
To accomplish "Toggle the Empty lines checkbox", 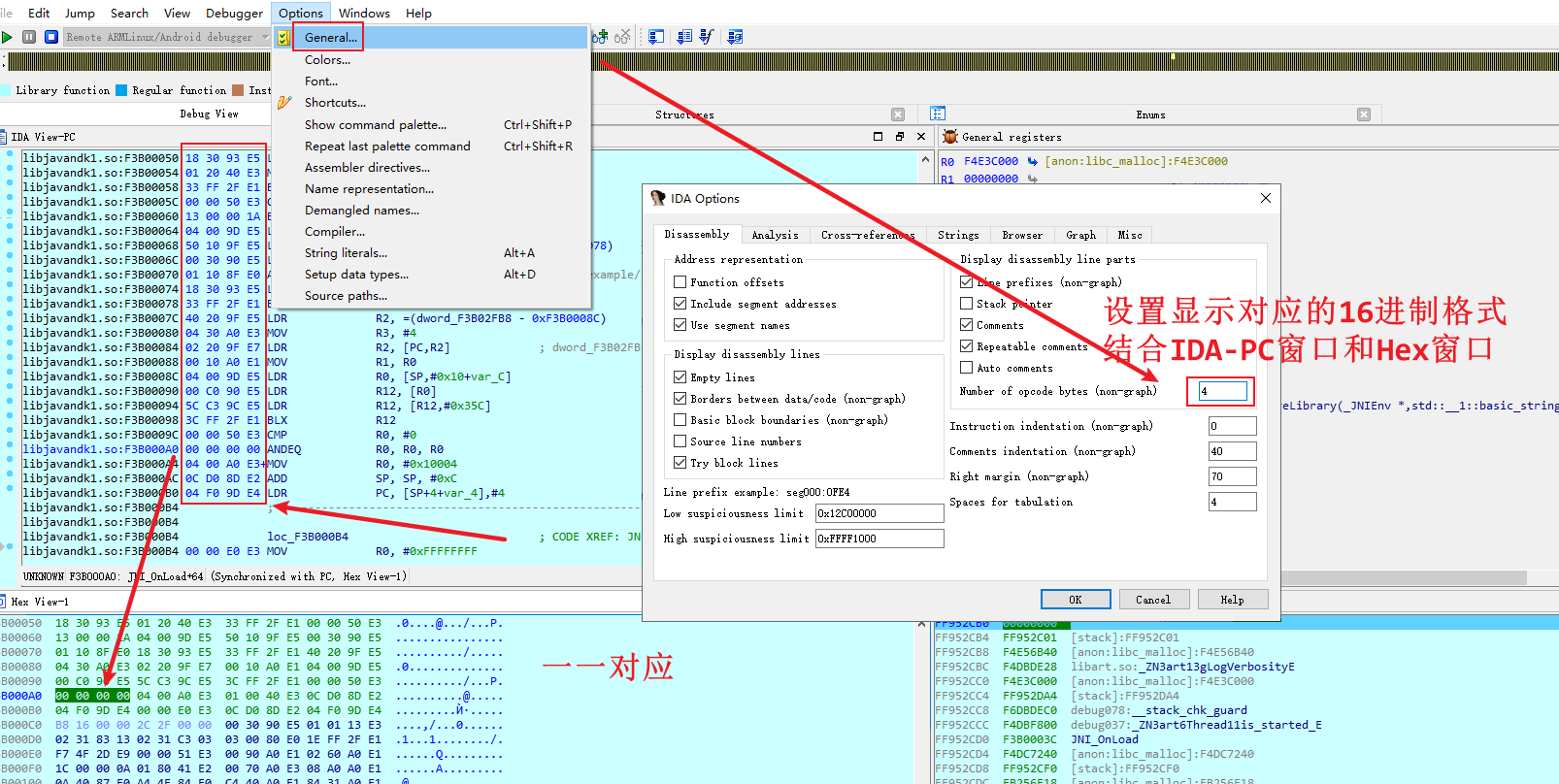I will (680, 377).
